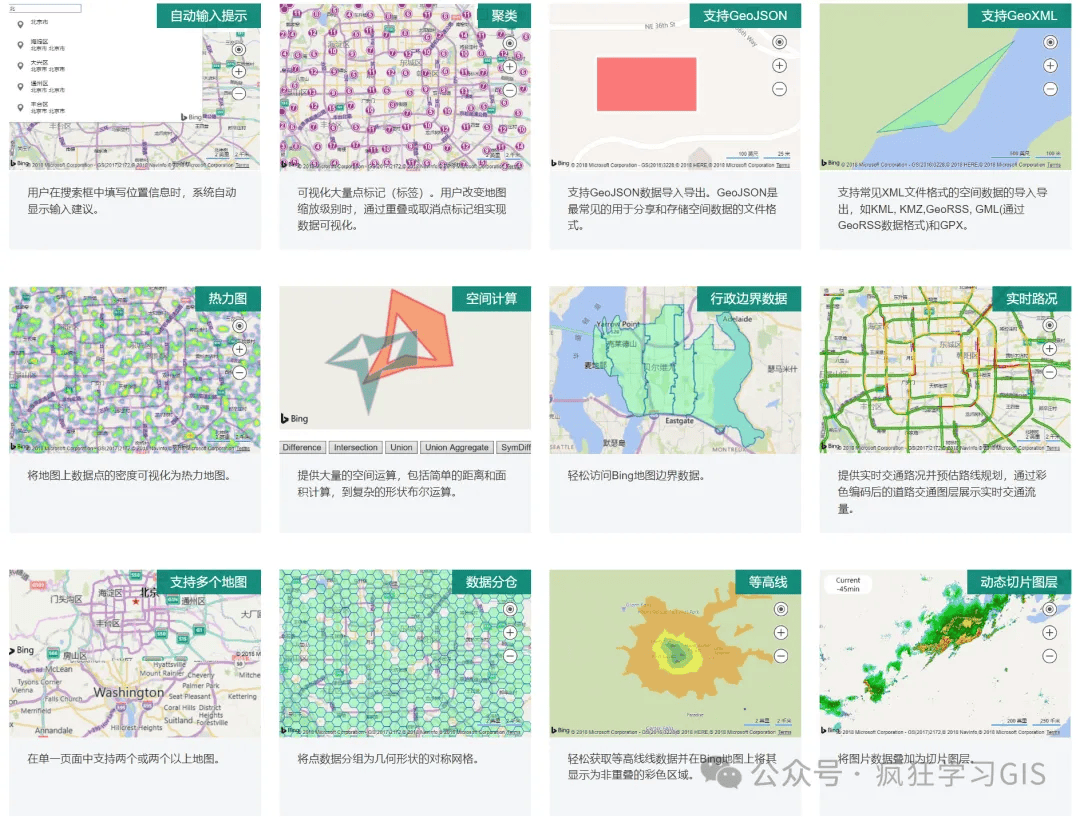
Task: Zoom out on the 支持GeoXML map
Action: (x=1050, y=89)
